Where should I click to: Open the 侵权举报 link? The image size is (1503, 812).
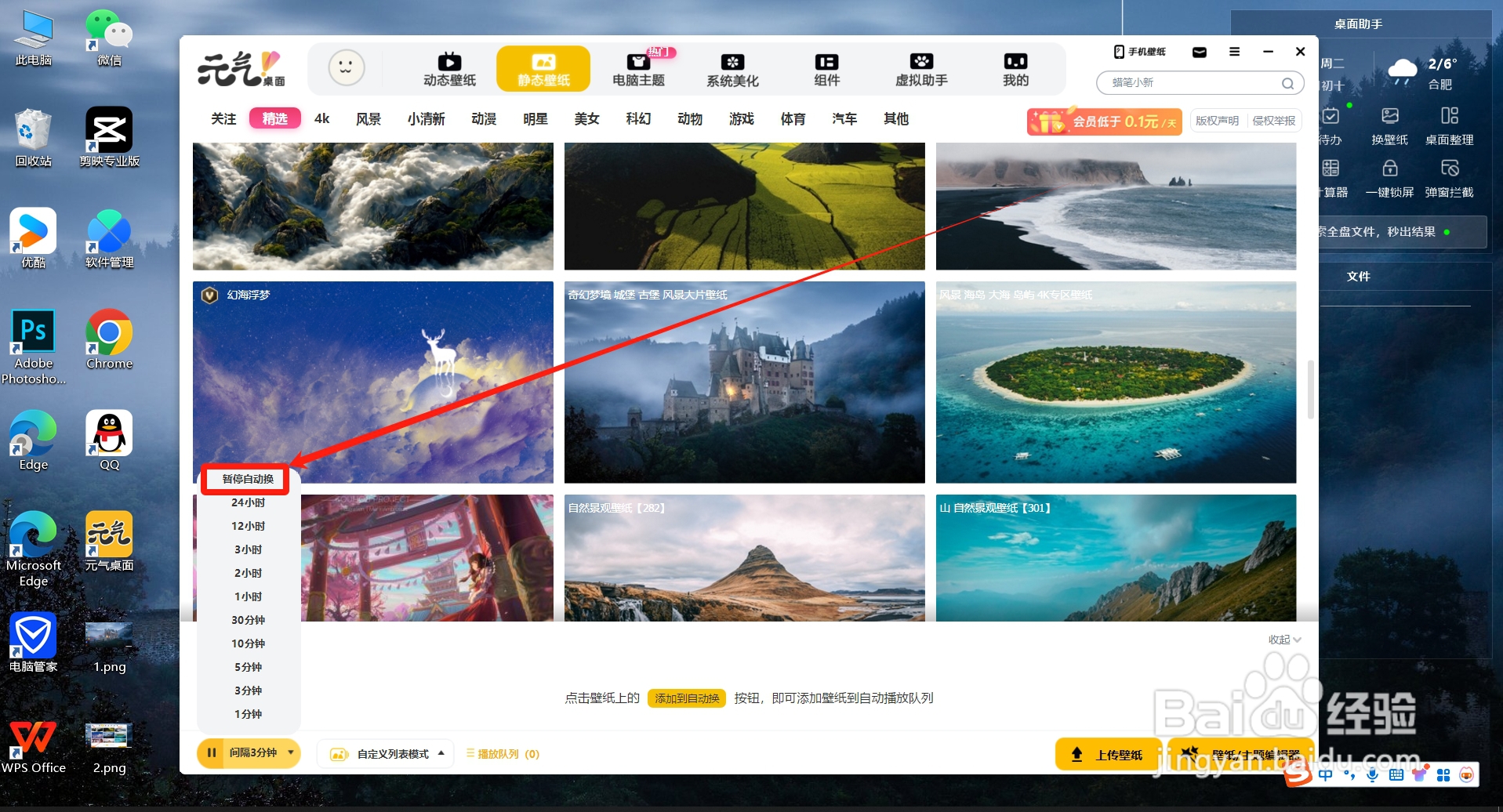[1273, 121]
